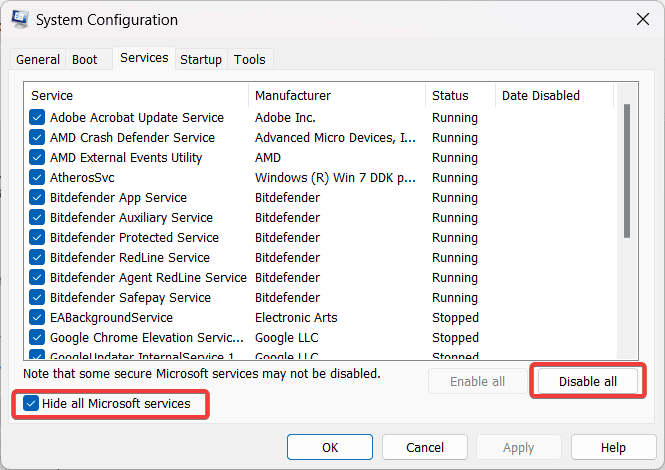Image resolution: width=665 pixels, height=470 pixels.
Task: Select 'Bitdefender RedLine Service' row text
Action: pyautogui.click(x=130, y=257)
